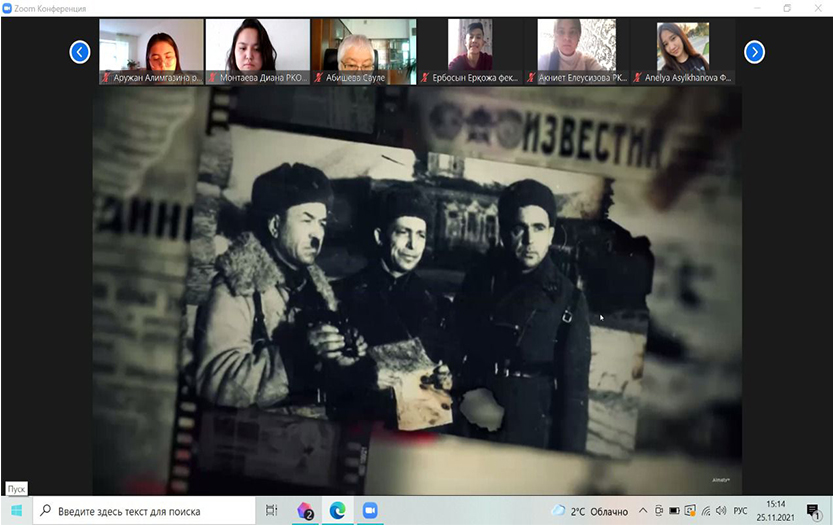Click the purple hexagon app in taskbar

[x=305, y=510]
